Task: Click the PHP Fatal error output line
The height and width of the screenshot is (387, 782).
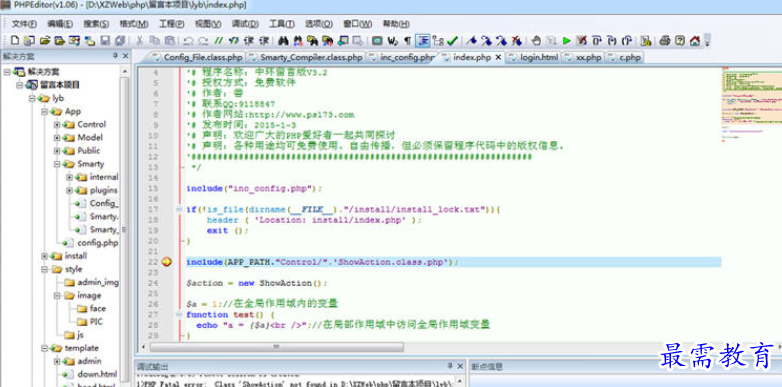Action: pyautogui.click(x=296, y=384)
